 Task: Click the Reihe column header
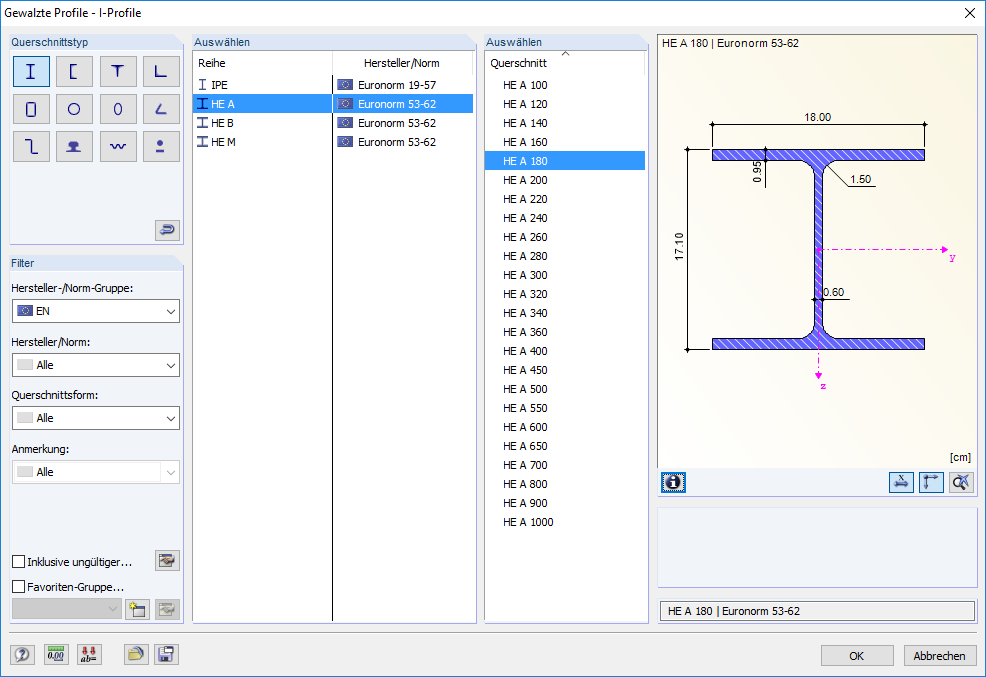click(x=262, y=63)
